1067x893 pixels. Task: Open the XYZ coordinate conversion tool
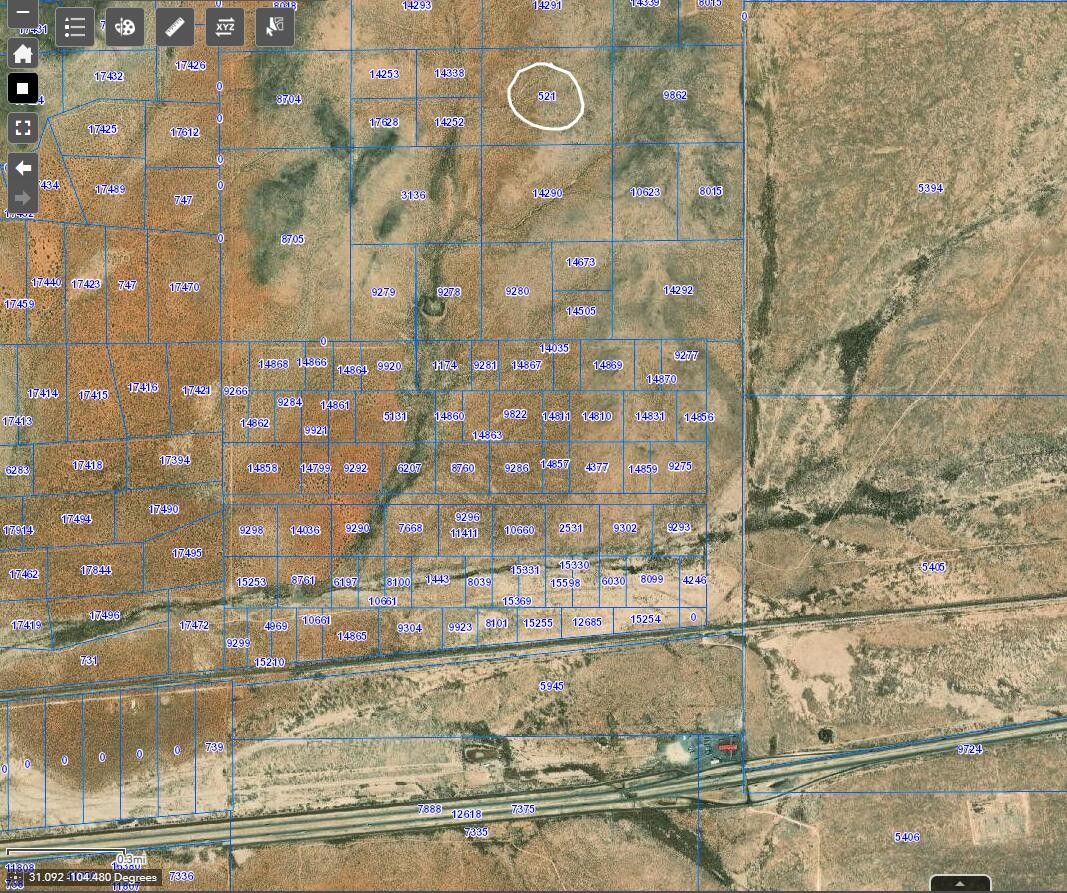point(225,28)
